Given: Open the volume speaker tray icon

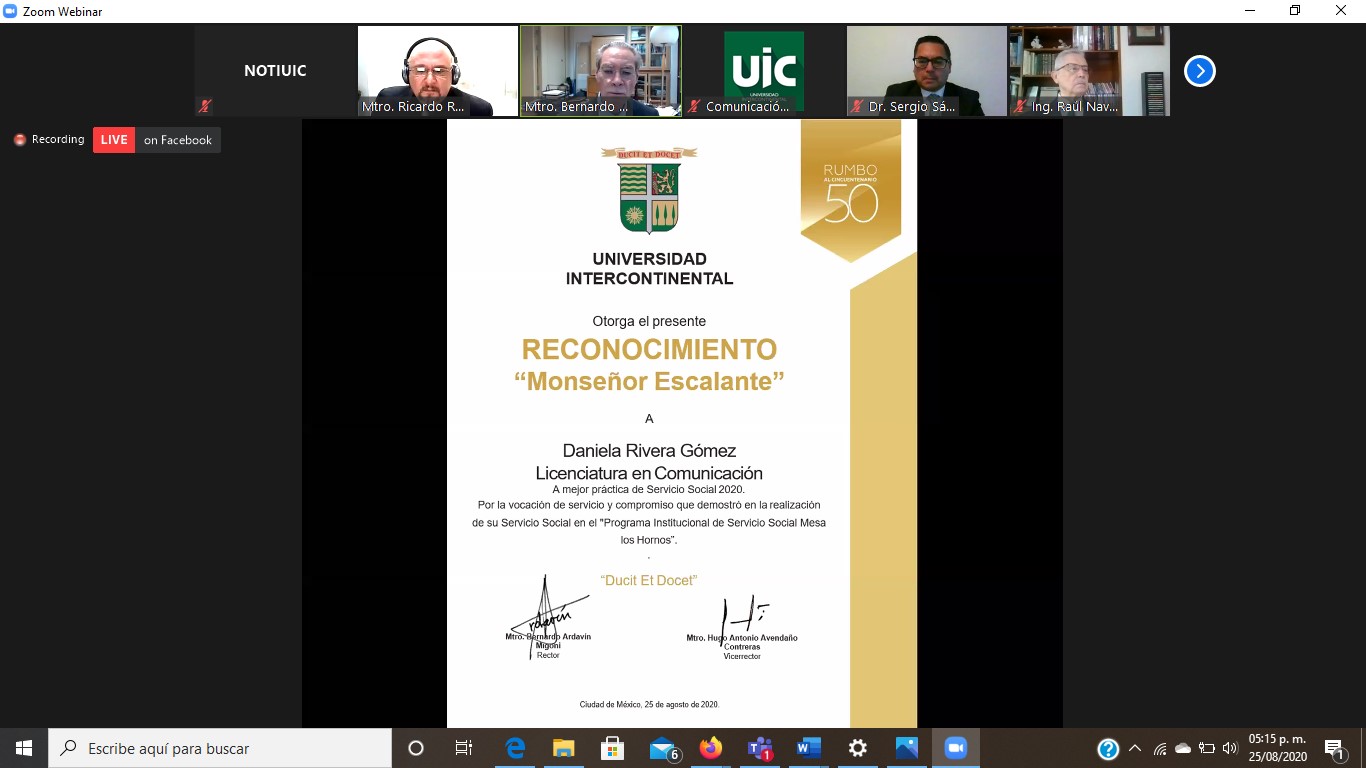Looking at the screenshot, I should 1230,748.
